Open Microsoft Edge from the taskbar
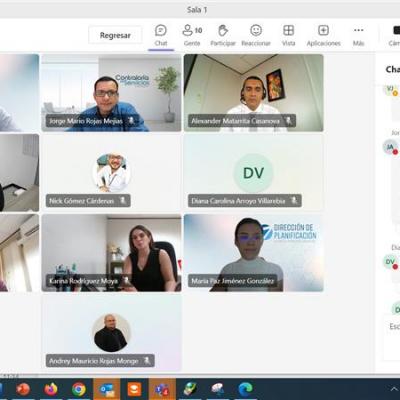 click(x=245, y=389)
